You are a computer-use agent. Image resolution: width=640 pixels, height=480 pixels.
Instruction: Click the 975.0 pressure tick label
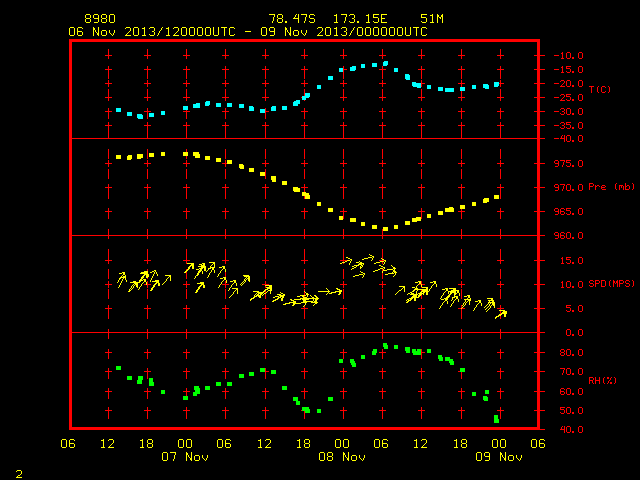[568, 164]
